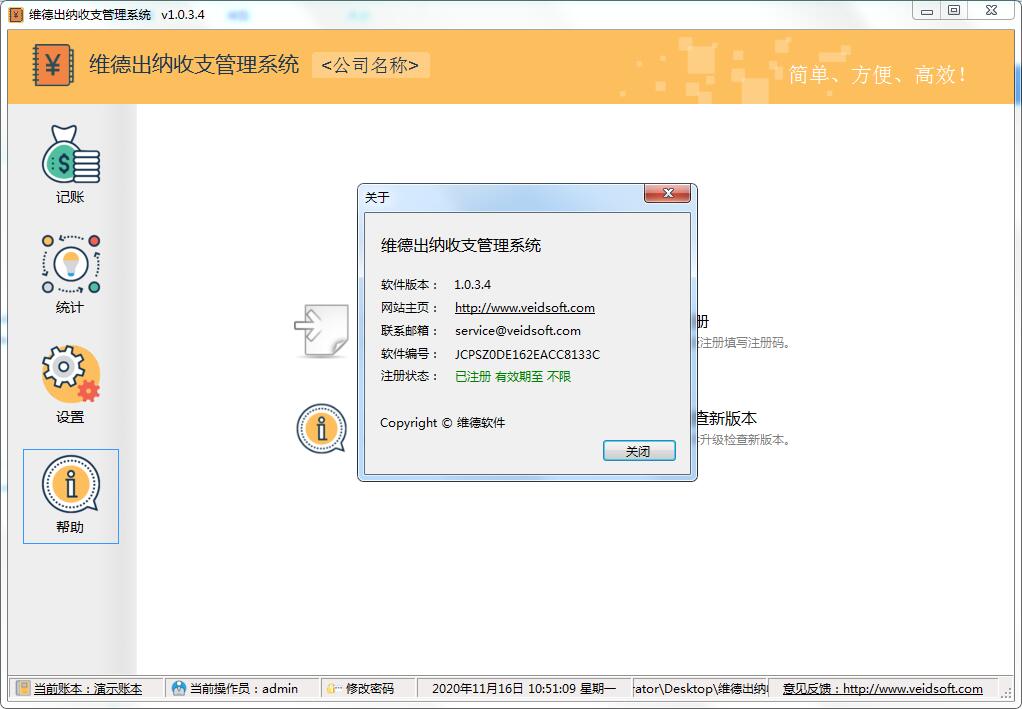
Task: Close the 关于 dialog with red X
Action: pyautogui.click(x=667, y=193)
